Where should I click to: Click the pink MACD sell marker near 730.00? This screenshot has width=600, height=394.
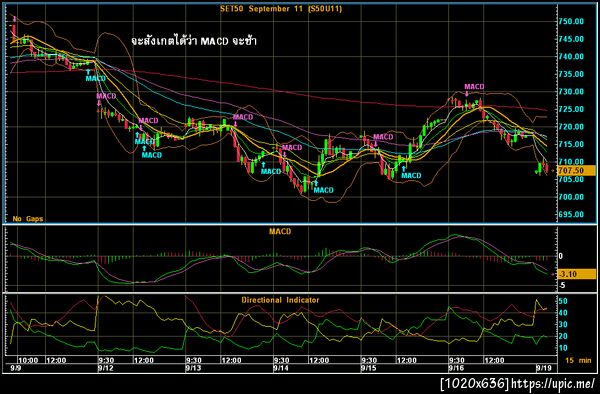[474, 87]
